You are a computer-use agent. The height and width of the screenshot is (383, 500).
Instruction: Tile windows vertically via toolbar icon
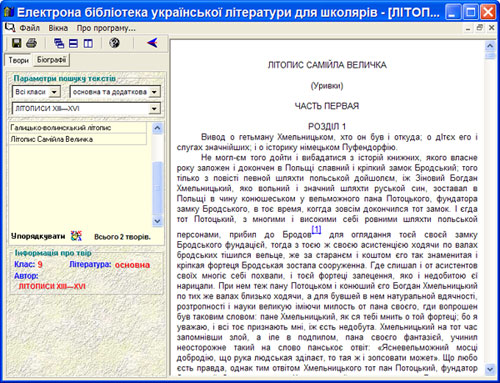click(88, 43)
